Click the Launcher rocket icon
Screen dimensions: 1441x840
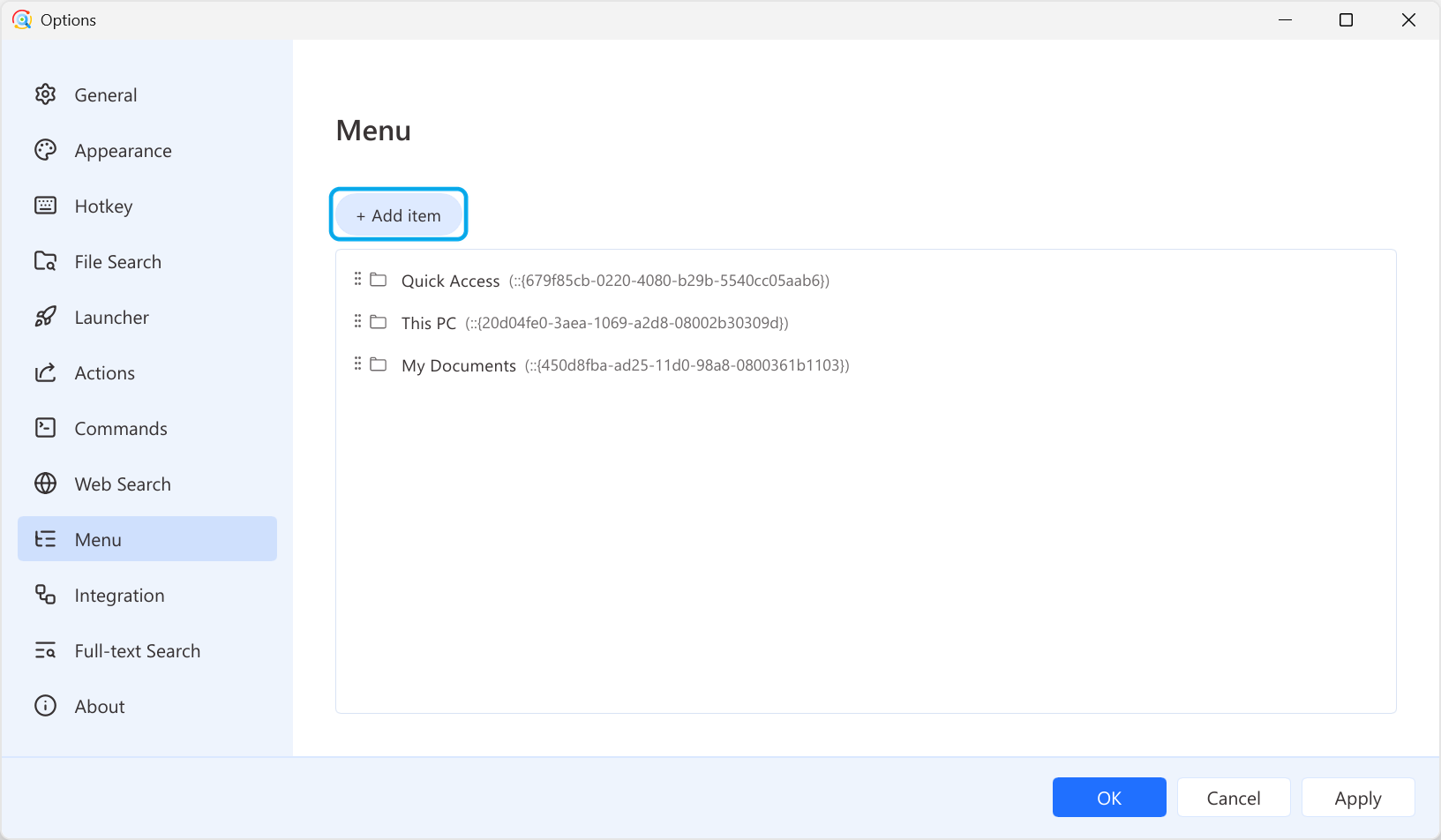tap(45, 317)
